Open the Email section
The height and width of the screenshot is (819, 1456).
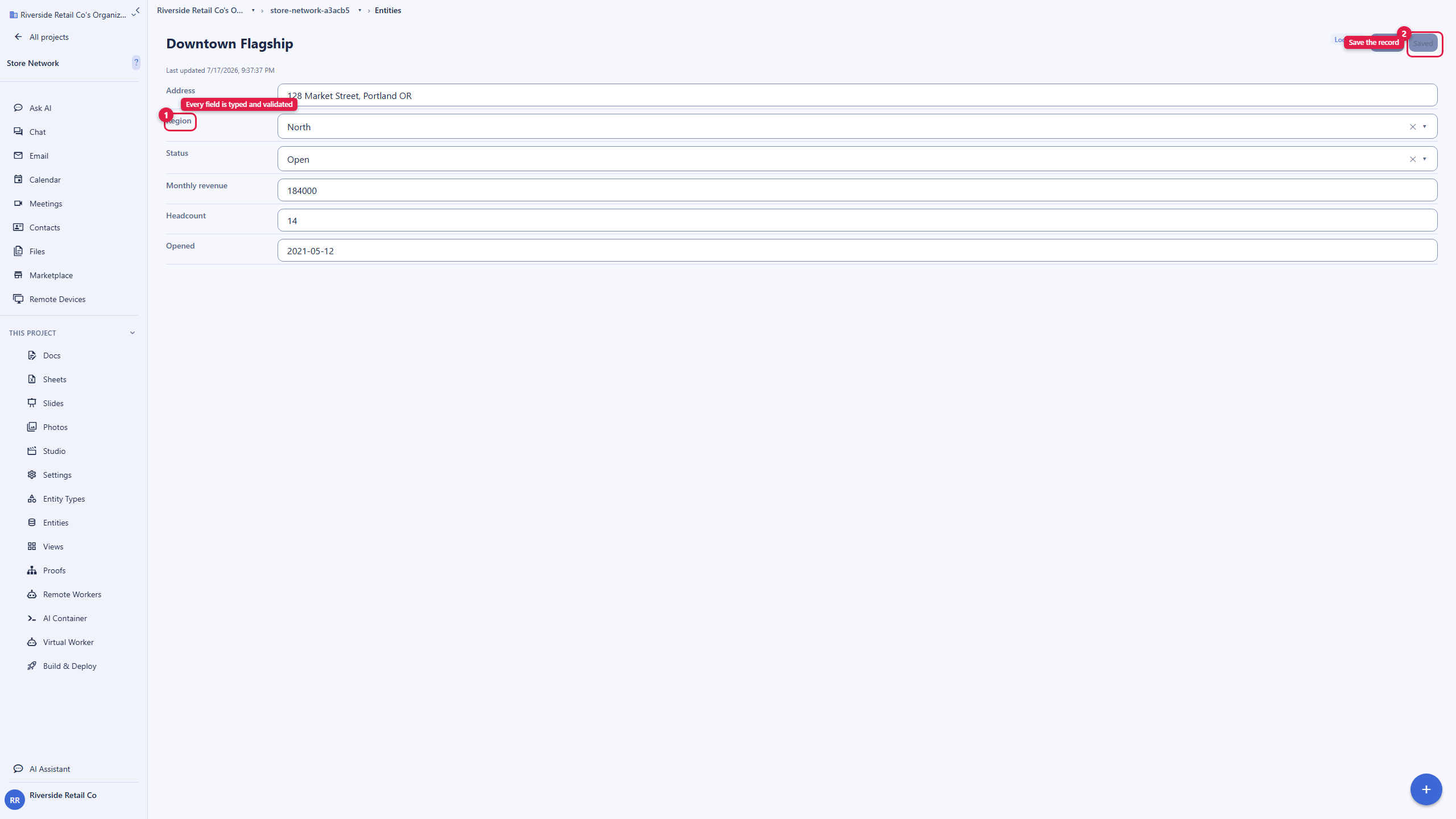point(39,156)
